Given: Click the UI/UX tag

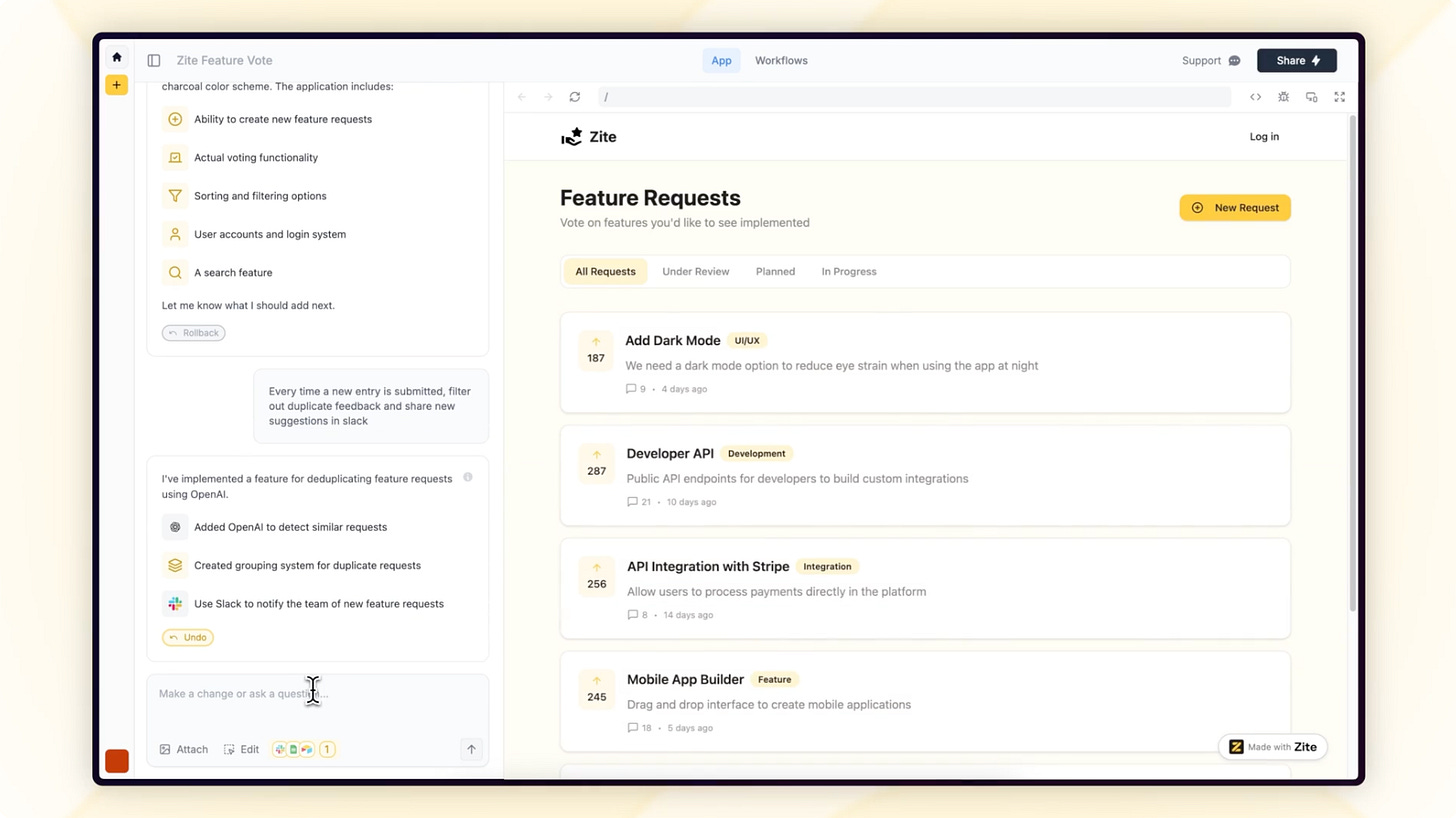Looking at the screenshot, I should [747, 341].
